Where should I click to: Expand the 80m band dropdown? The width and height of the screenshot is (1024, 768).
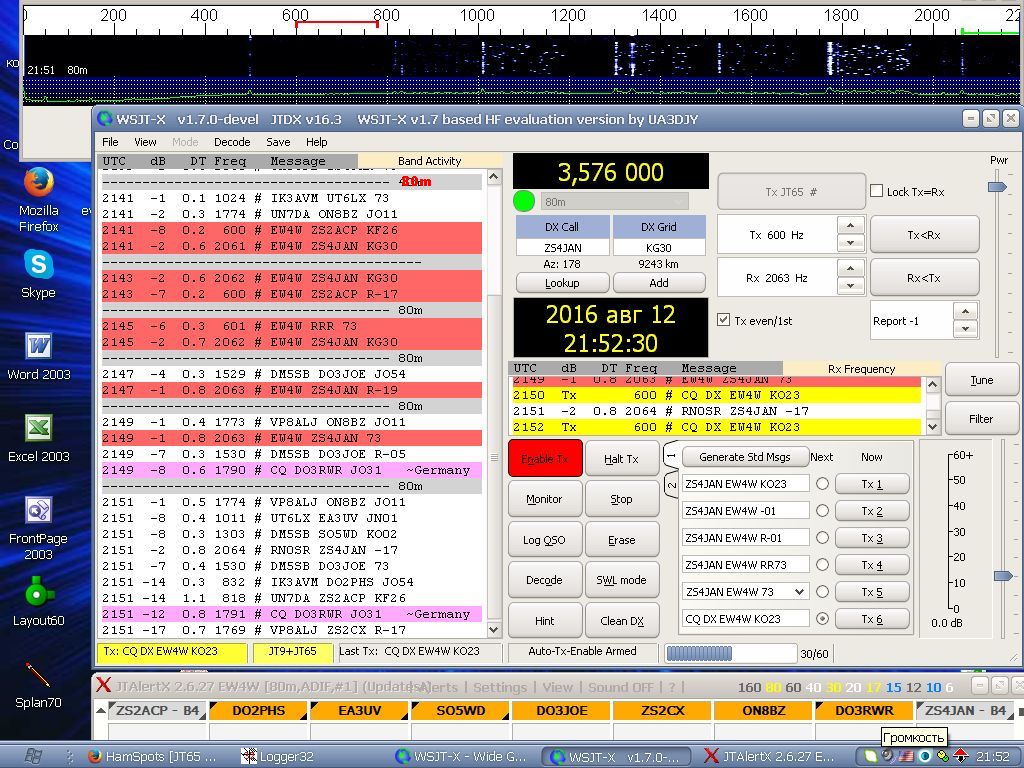point(614,201)
